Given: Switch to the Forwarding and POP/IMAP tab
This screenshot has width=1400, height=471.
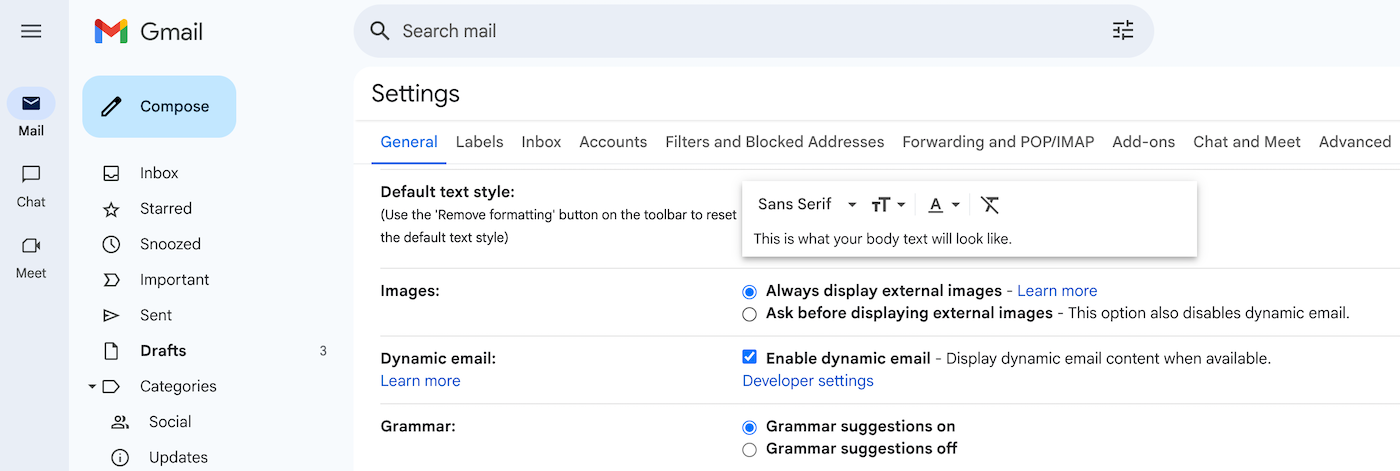Looking at the screenshot, I should (x=997, y=142).
